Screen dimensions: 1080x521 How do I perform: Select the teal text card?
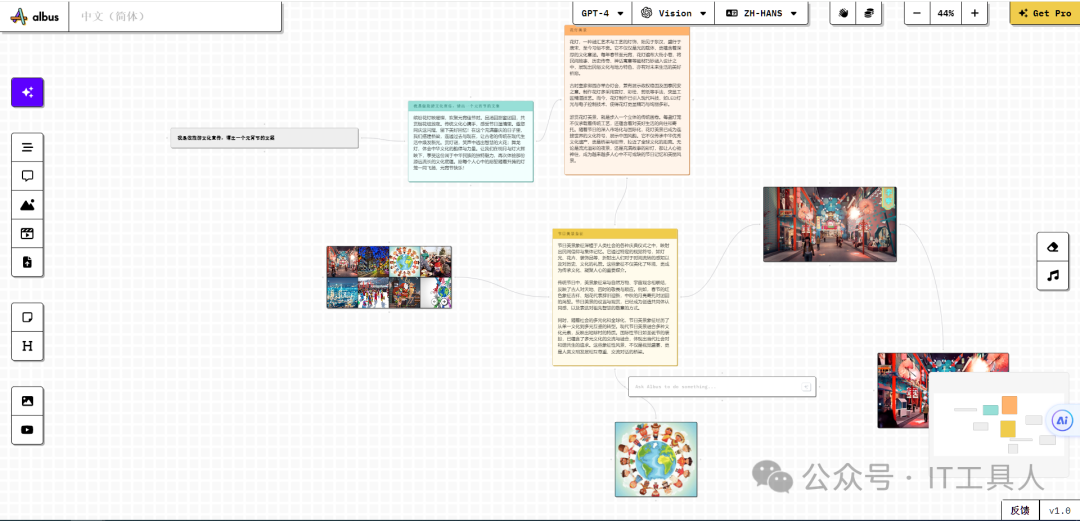click(471, 141)
